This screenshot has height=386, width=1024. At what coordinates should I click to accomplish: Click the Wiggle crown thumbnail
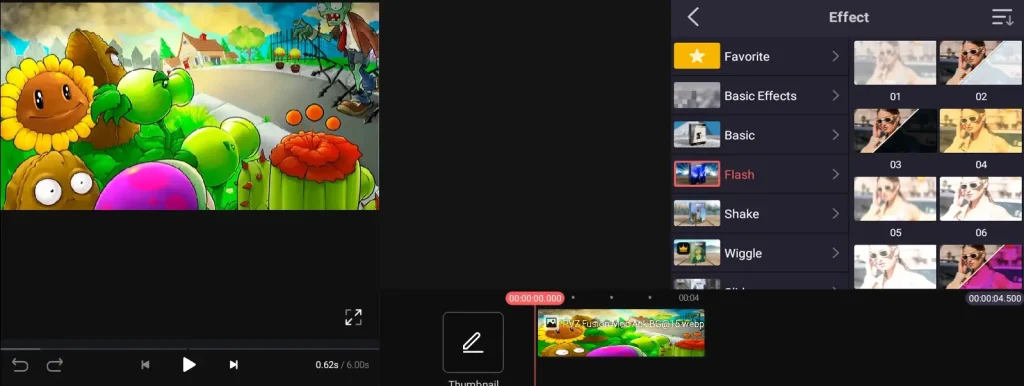697,252
